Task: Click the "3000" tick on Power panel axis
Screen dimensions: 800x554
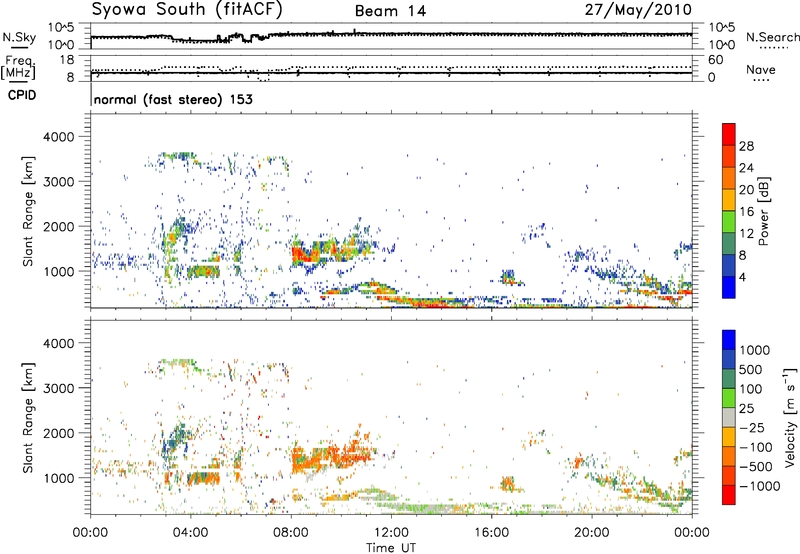Action: click(59, 182)
